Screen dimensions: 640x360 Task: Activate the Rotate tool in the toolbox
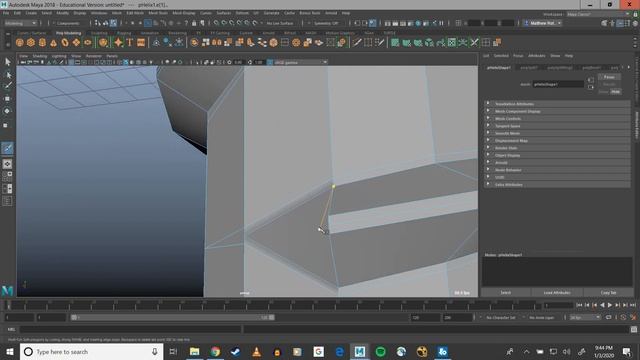(7, 111)
